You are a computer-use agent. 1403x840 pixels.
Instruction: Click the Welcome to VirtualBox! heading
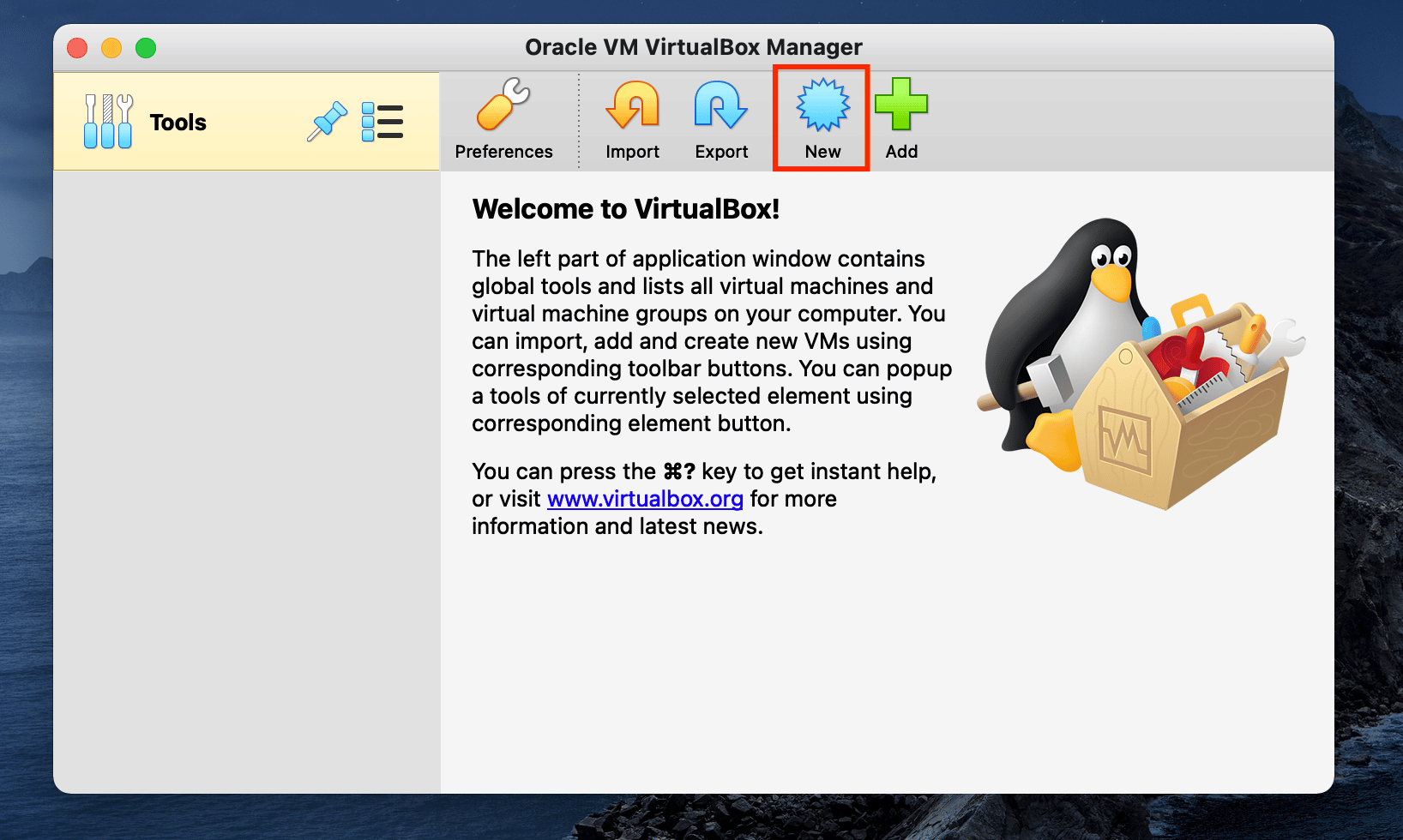tap(625, 209)
